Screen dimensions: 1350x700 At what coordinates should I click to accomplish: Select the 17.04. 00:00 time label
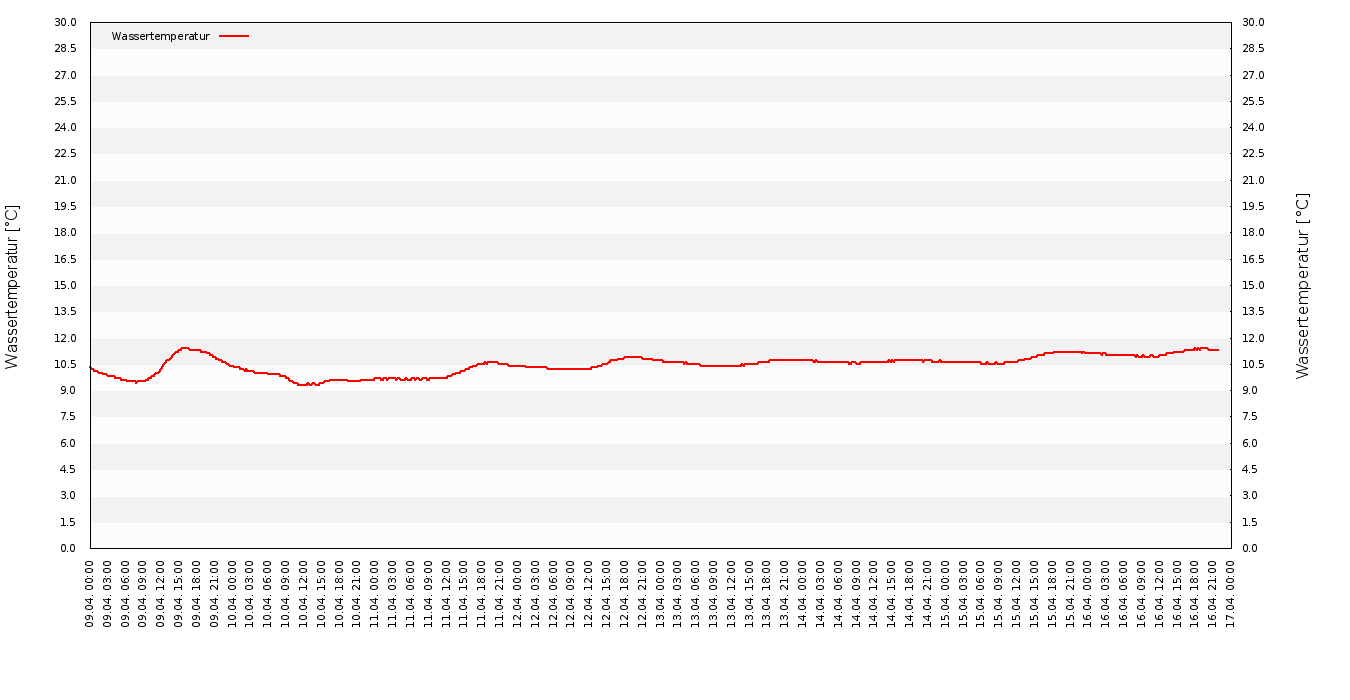coord(1230,593)
